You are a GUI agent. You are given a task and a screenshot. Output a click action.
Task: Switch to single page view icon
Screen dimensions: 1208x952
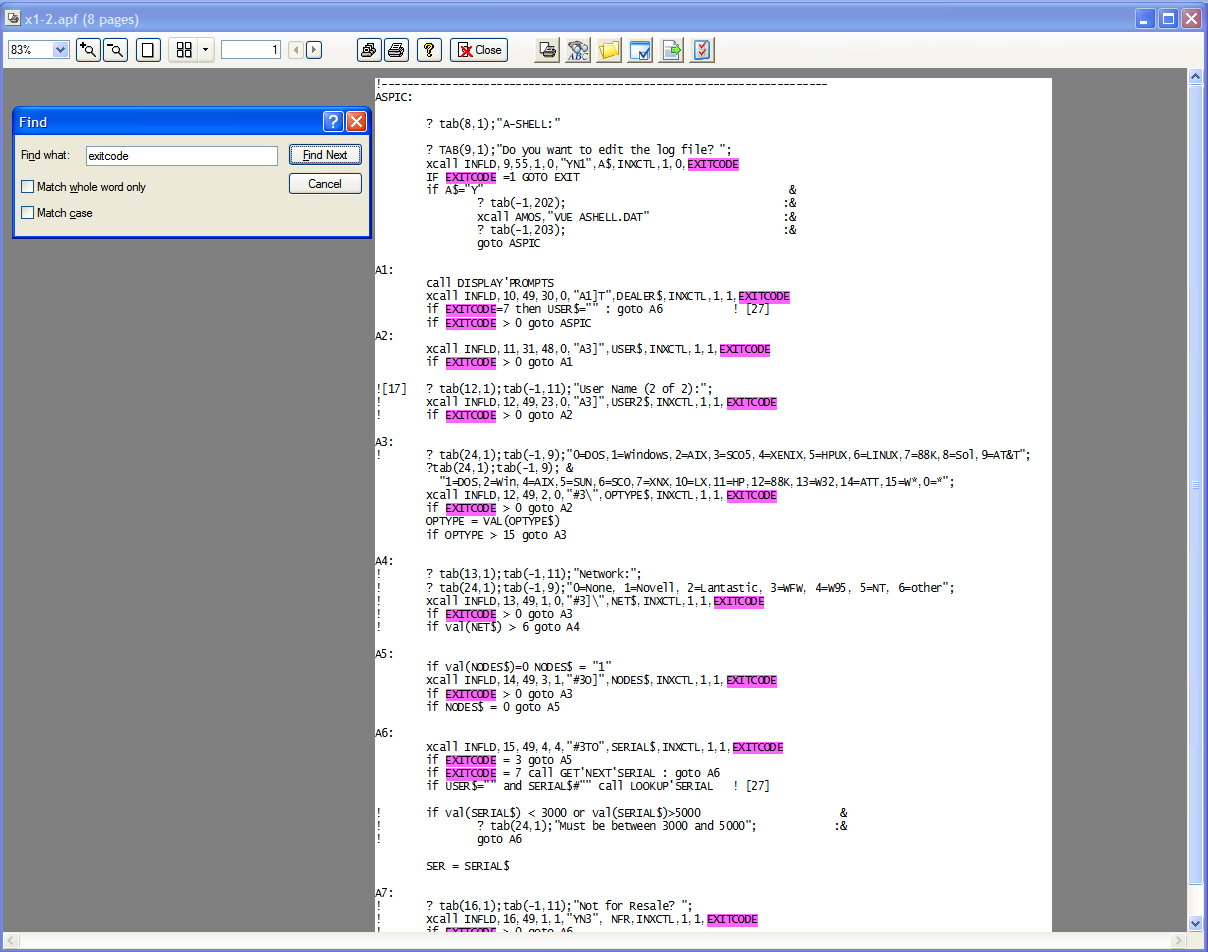pos(148,50)
